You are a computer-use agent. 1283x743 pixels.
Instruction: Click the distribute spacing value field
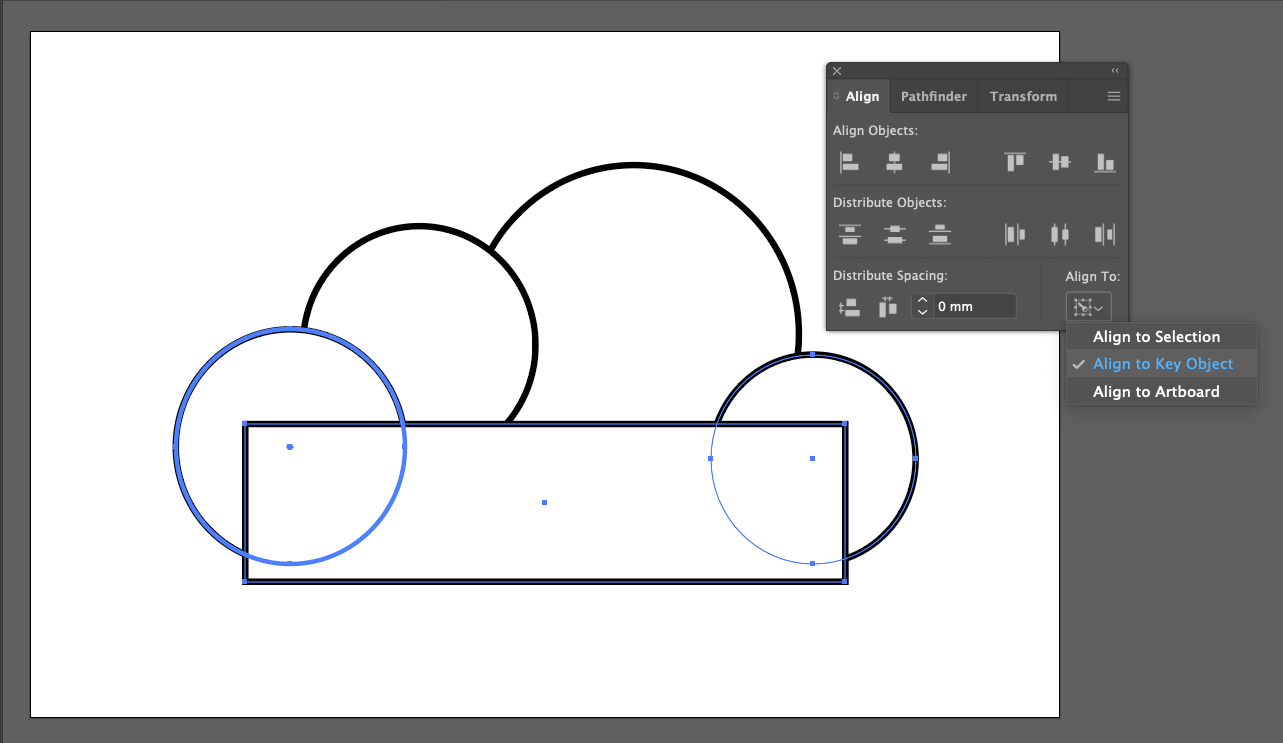point(974,307)
